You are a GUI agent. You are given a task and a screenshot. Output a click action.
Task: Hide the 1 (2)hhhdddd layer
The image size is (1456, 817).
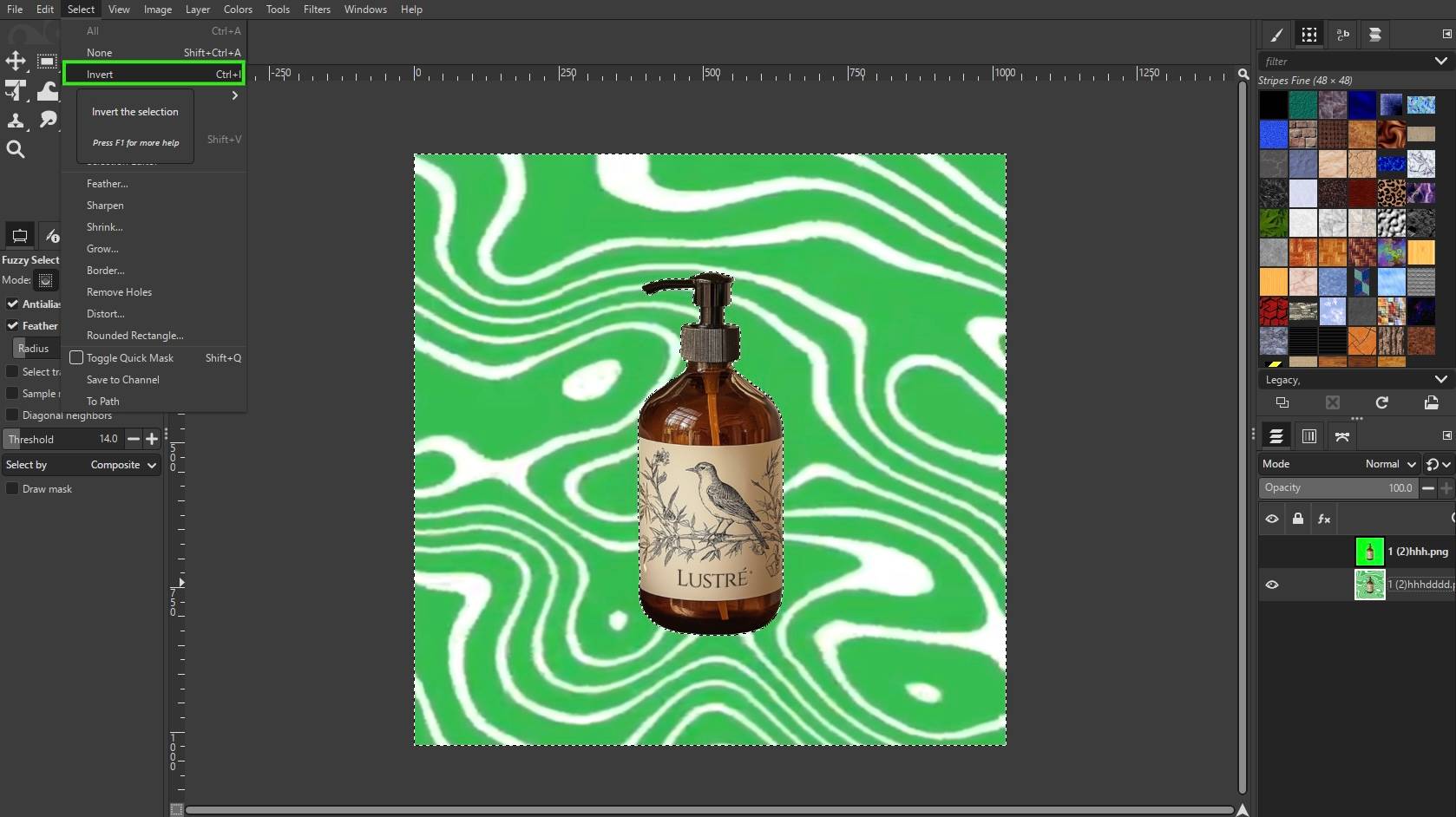click(1272, 585)
